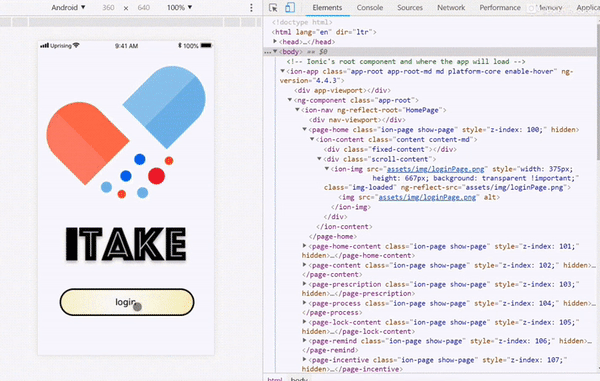Click the wifi icon in phone status bar
The image size is (600, 381).
[x=76, y=46]
